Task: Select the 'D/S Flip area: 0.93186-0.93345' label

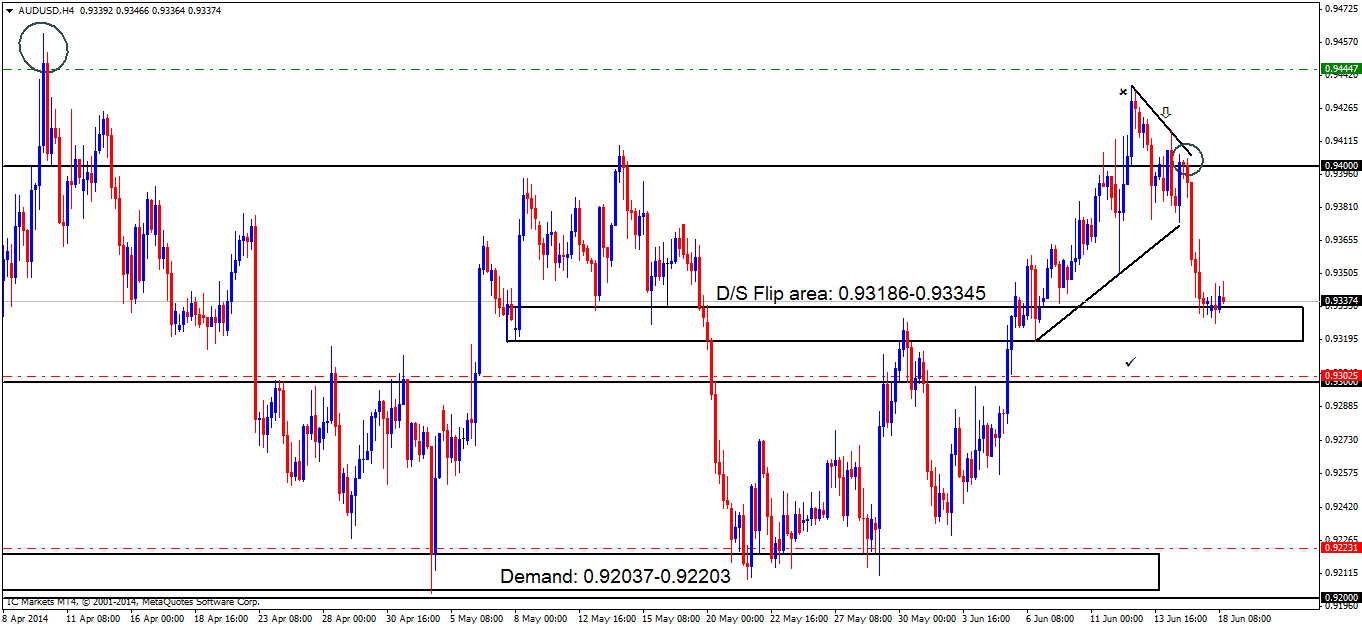Action: (852, 294)
